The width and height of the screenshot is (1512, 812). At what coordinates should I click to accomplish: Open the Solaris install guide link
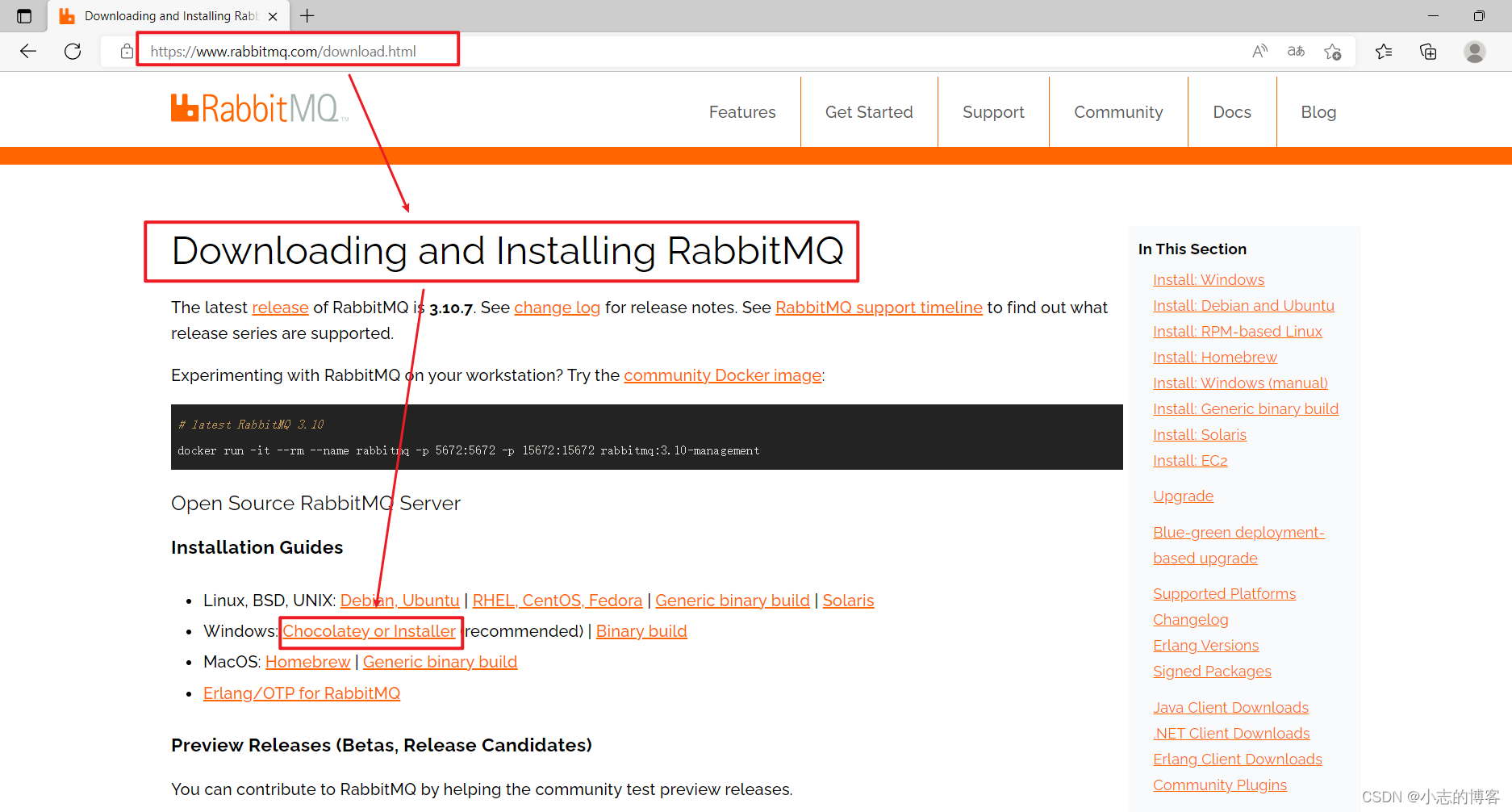pyautogui.click(x=848, y=601)
